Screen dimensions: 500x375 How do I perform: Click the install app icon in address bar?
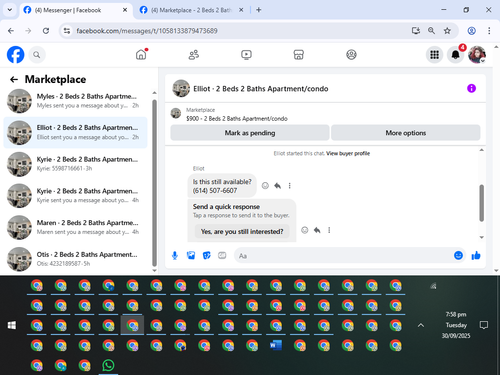tap(415, 31)
